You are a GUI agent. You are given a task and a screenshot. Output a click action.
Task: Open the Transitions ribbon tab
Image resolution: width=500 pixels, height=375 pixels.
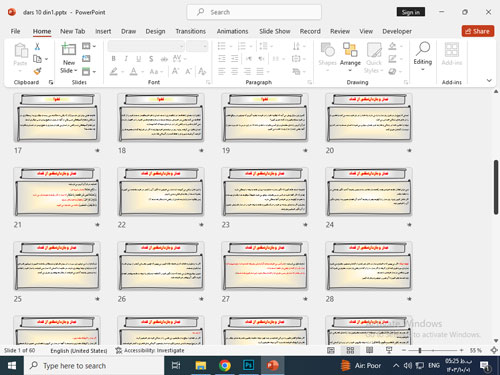(190, 31)
